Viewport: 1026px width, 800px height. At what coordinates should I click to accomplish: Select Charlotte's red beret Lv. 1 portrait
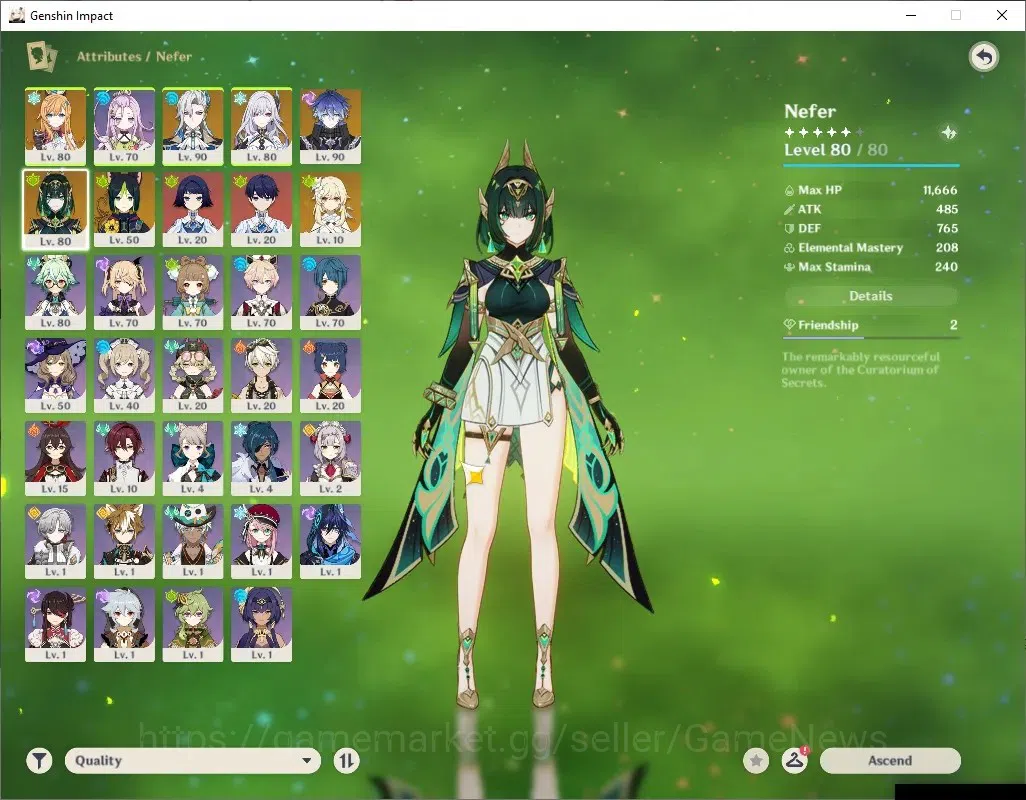262,542
